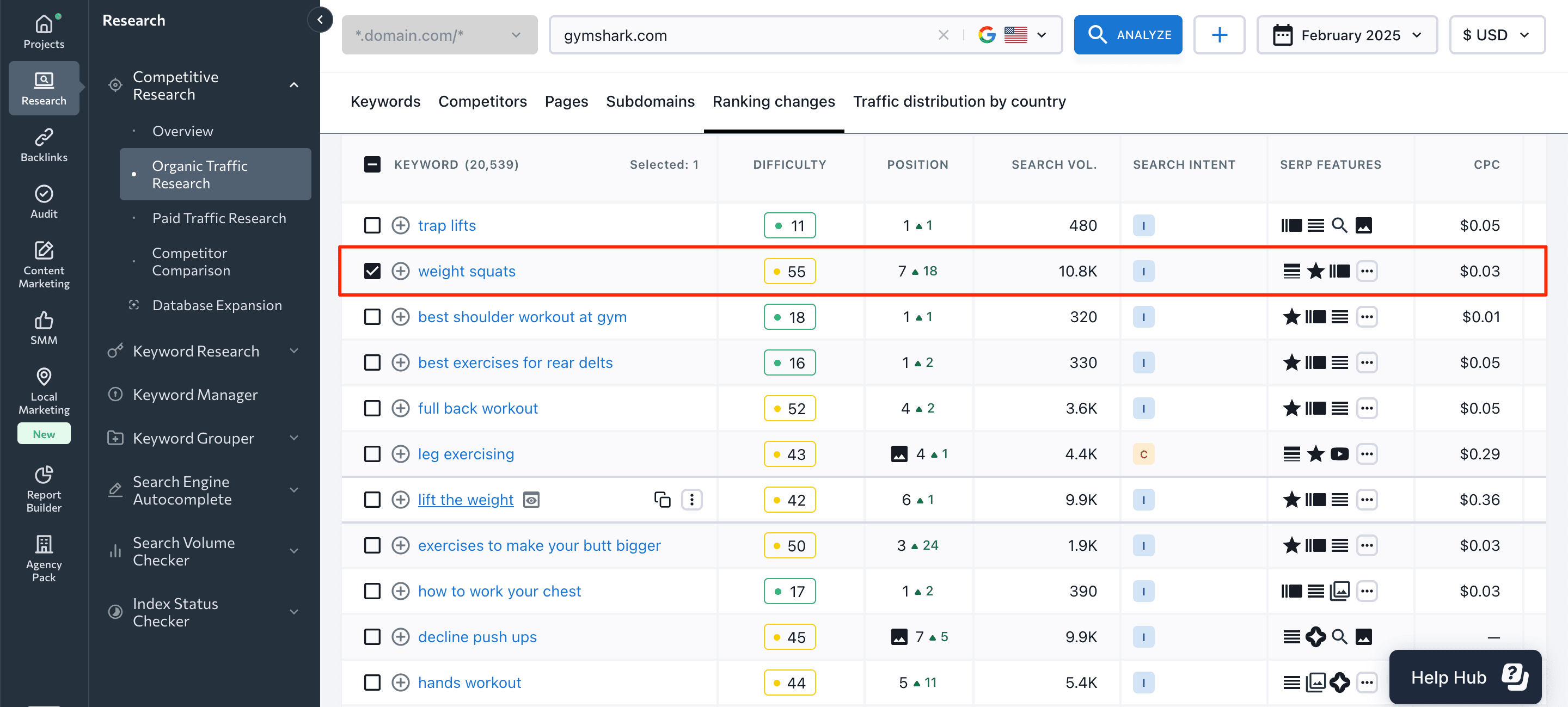Switch to the Keywords tab
Screen dimensions: 1568x707
pos(385,102)
